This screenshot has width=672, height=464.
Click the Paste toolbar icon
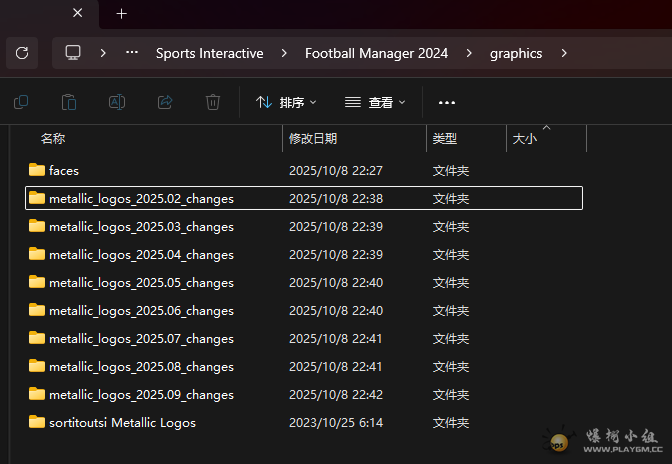[69, 102]
